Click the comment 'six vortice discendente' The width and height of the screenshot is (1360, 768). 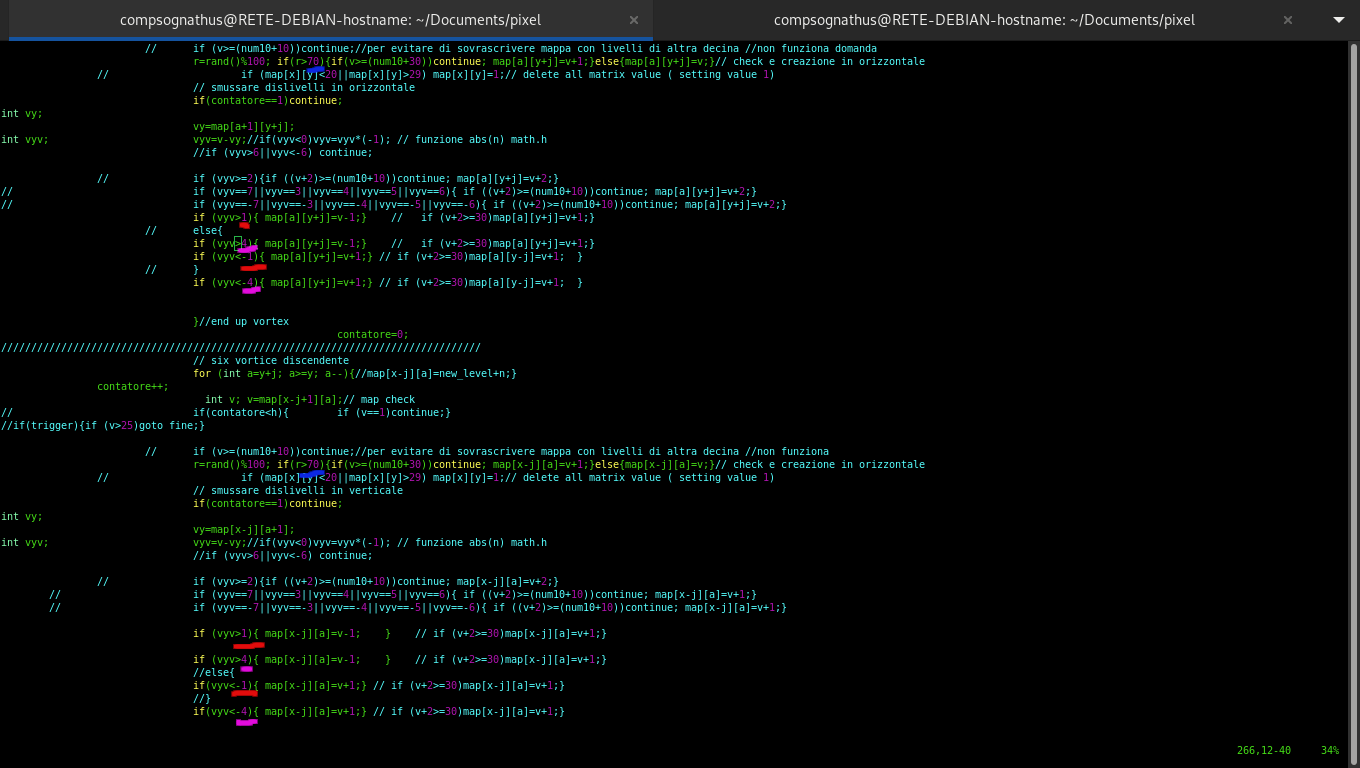[x=271, y=360]
